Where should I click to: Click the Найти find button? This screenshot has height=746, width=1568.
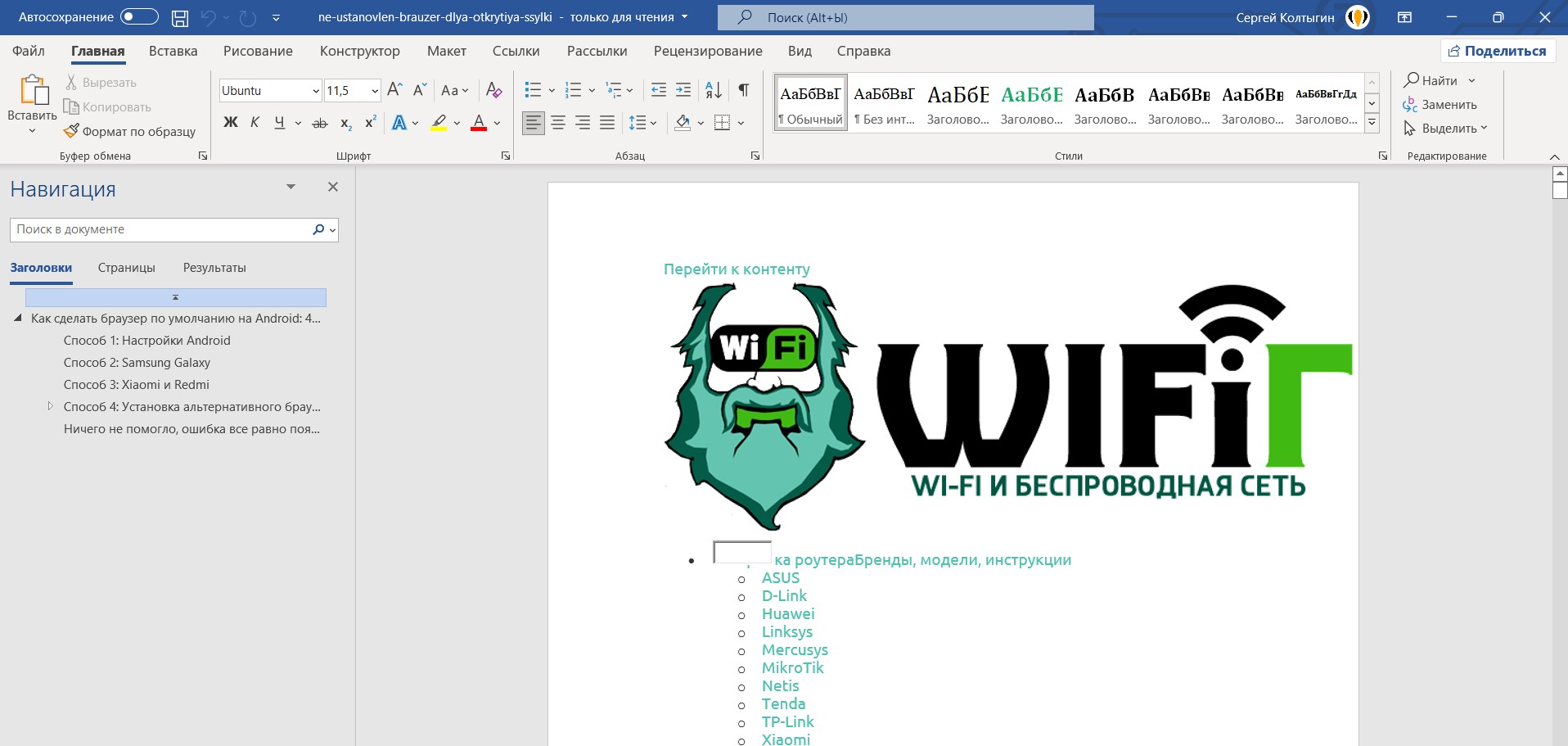coord(1431,80)
